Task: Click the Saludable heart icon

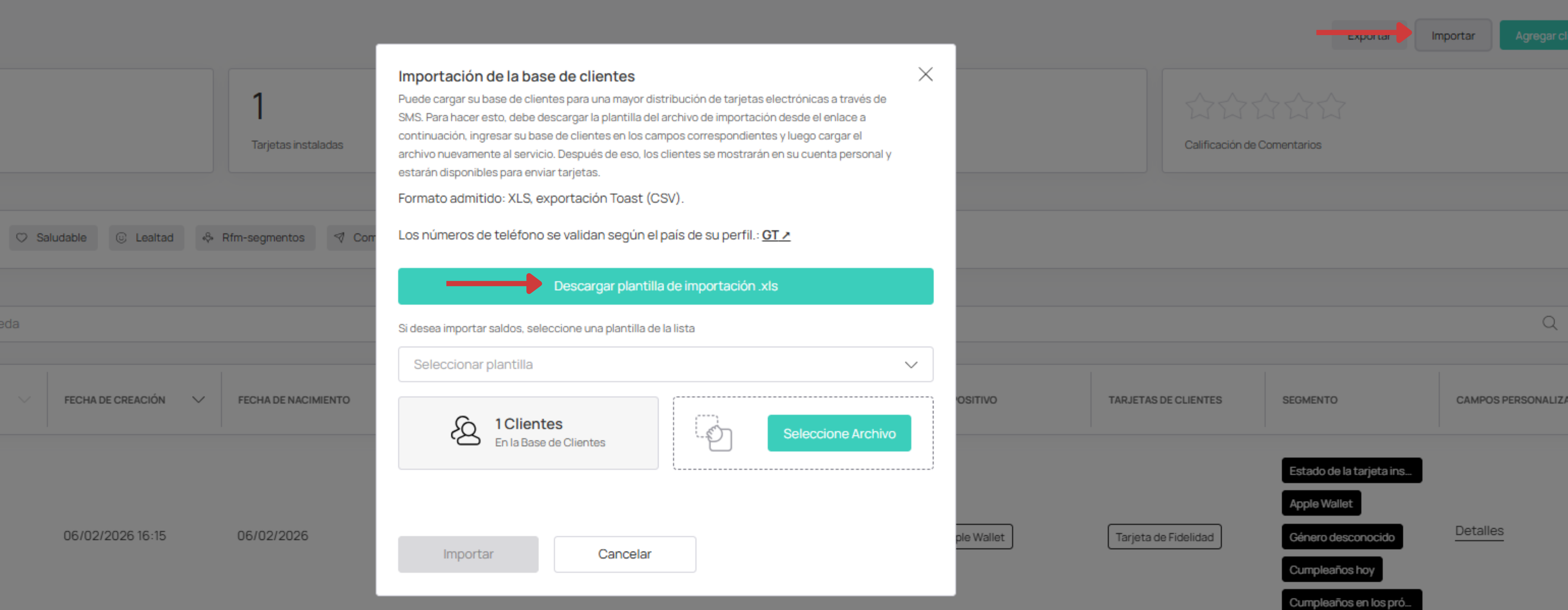Action: (x=22, y=238)
